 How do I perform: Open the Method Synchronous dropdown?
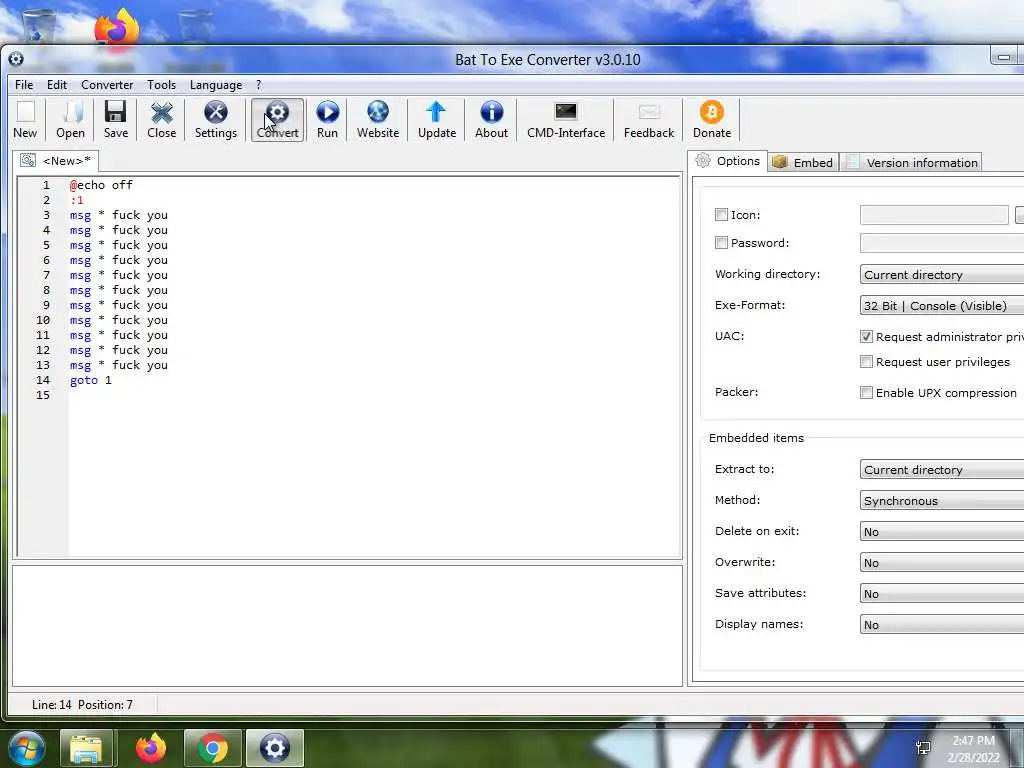(x=942, y=501)
